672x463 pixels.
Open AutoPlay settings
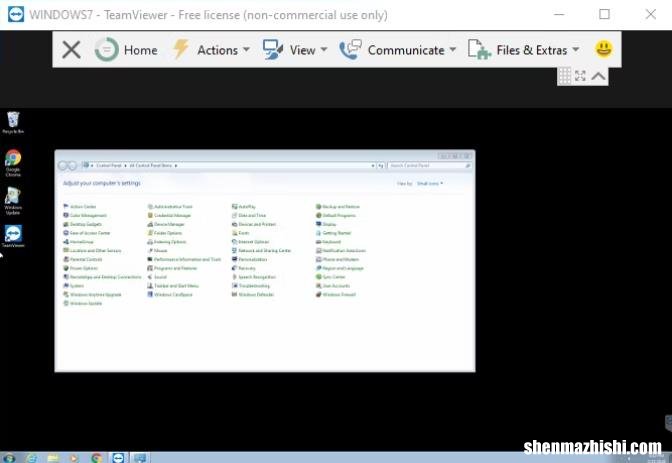pos(243,207)
